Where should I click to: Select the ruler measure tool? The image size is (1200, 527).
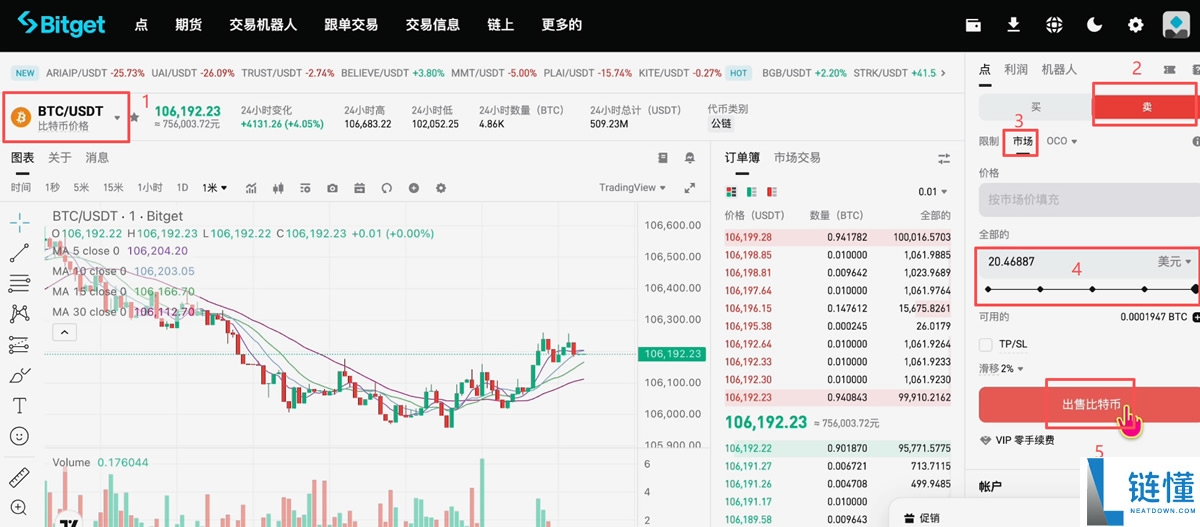[19, 477]
